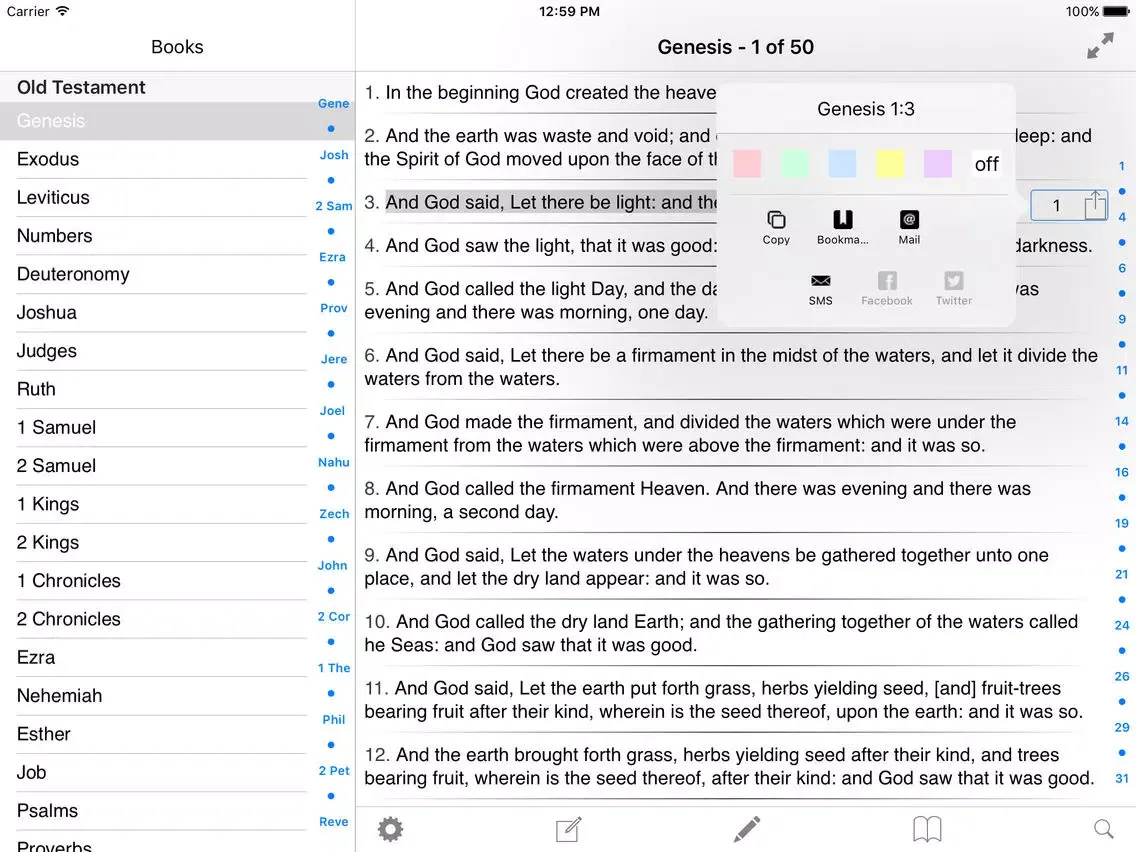Screen dimensions: 1136x852
Task: Jump to 2 Pet in the book index
Action: (333, 771)
